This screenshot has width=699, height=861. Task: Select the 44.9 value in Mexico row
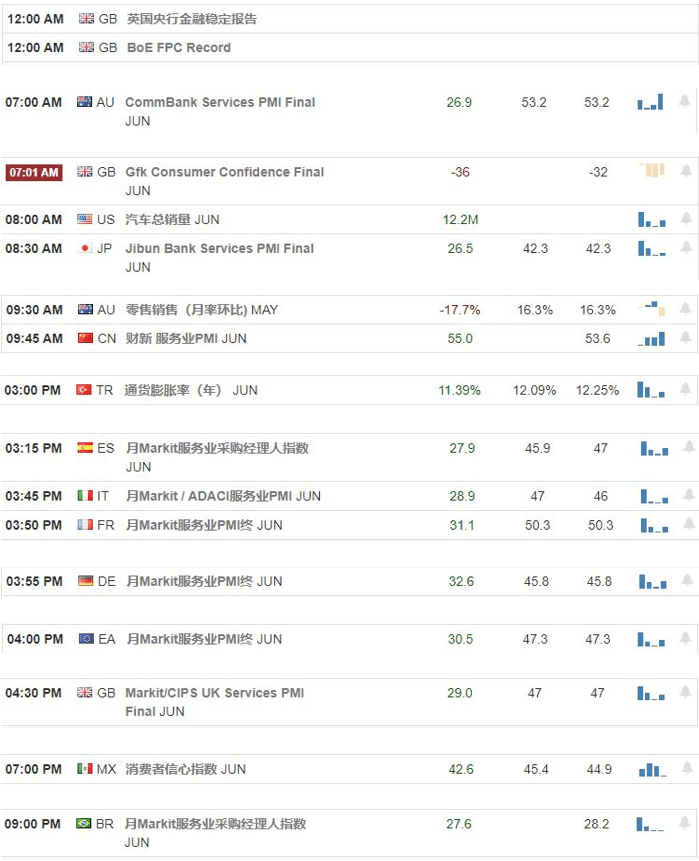[x=599, y=769]
